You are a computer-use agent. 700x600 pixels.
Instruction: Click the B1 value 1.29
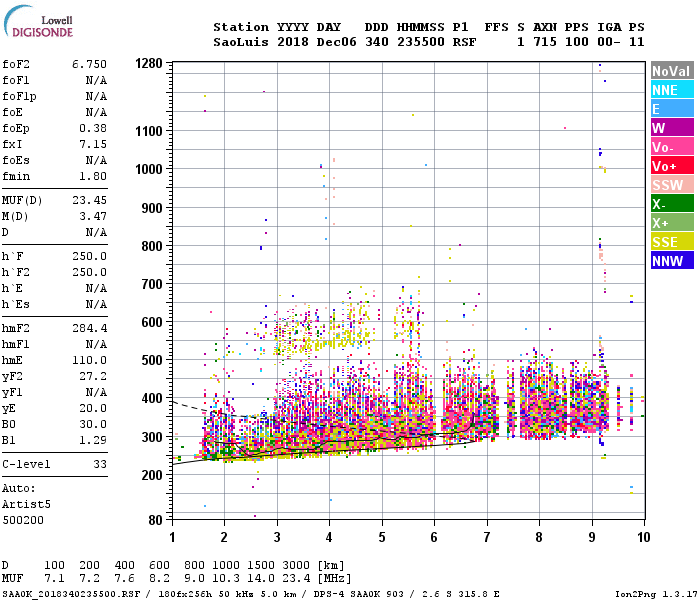93,440
